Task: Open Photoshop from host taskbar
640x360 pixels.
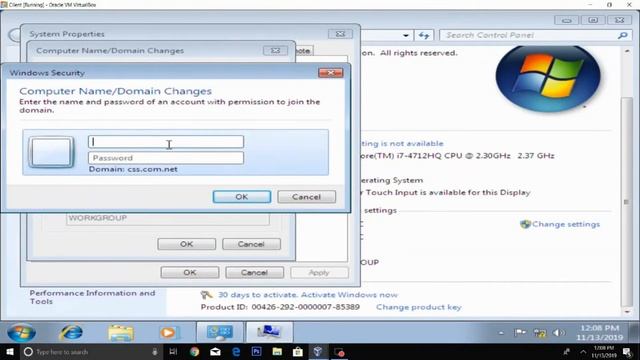Action: click(x=256, y=351)
